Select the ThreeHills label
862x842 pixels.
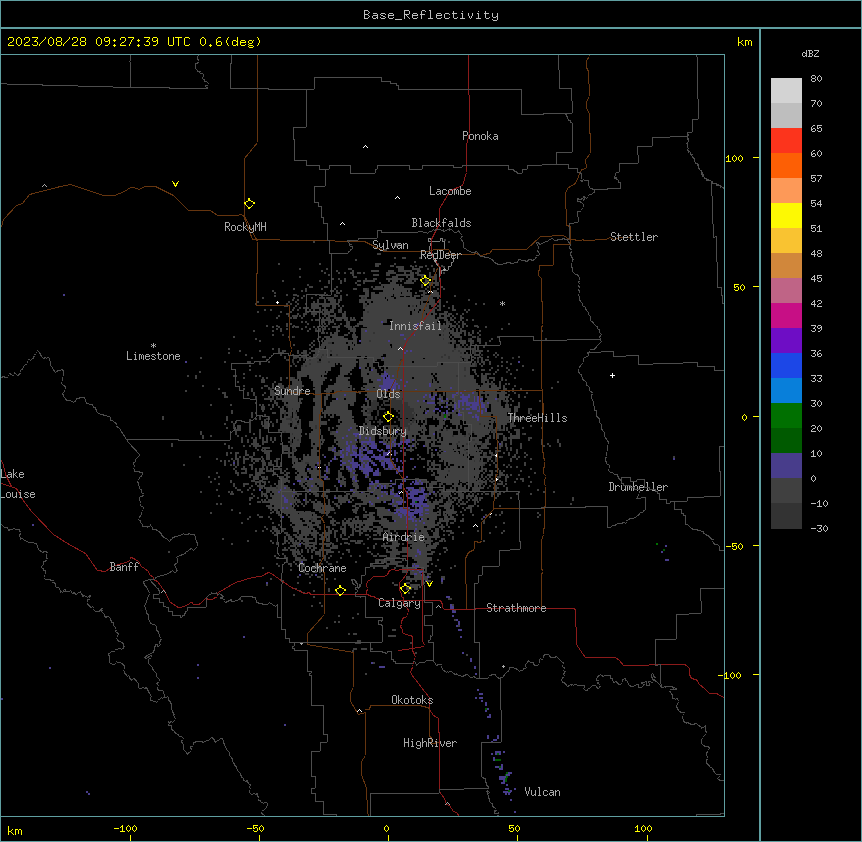pos(537,418)
